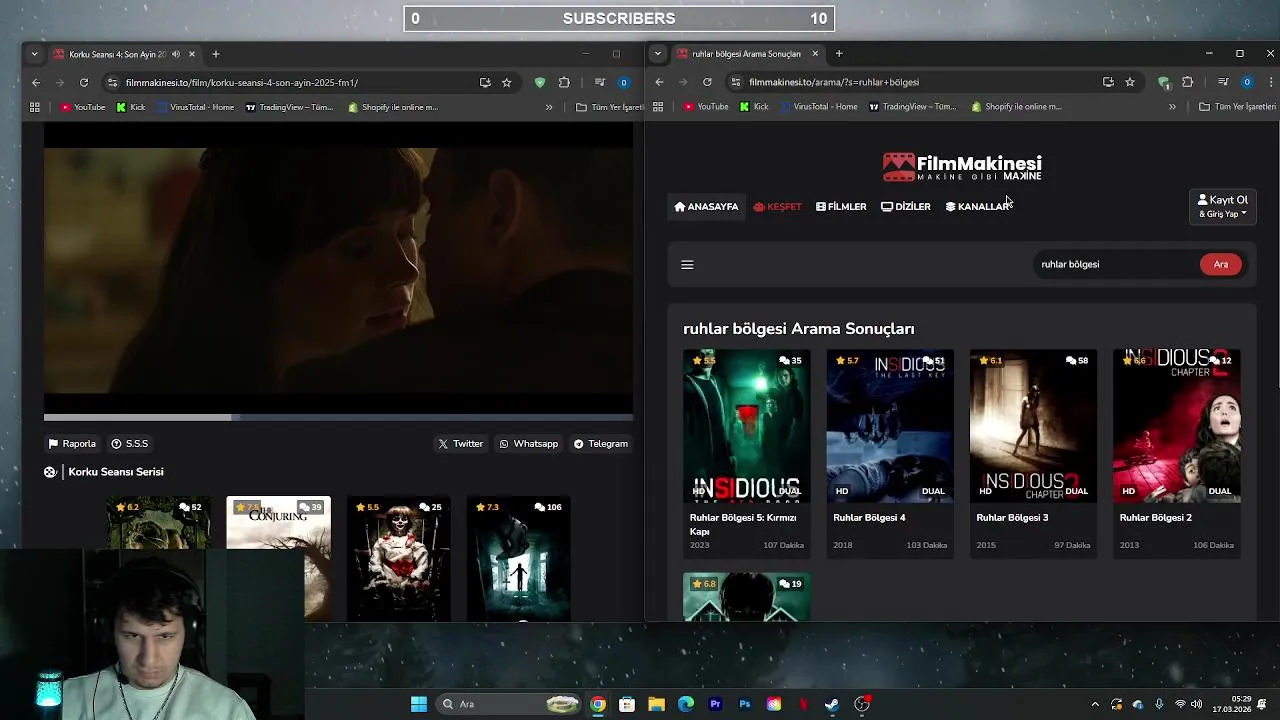This screenshot has width=1280, height=720.
Task: Open the Ruhlar Bölgesi 2 title link
Action: pos(1156,518)
